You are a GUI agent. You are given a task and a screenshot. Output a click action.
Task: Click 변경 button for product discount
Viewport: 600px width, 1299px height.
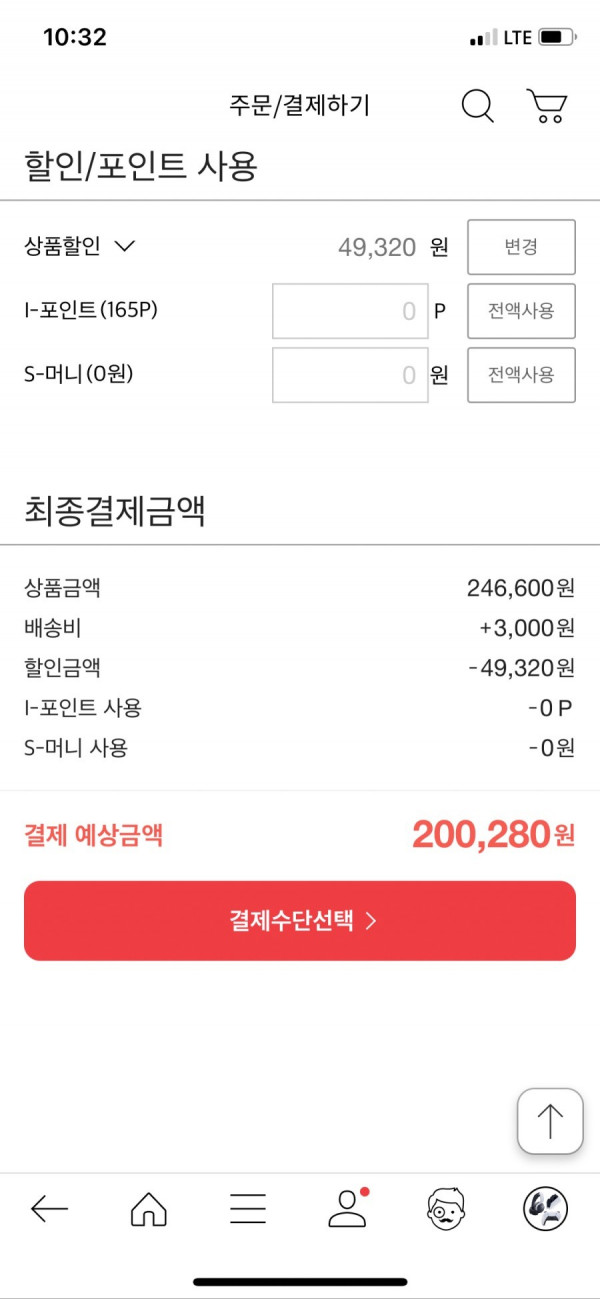(521, 247)
